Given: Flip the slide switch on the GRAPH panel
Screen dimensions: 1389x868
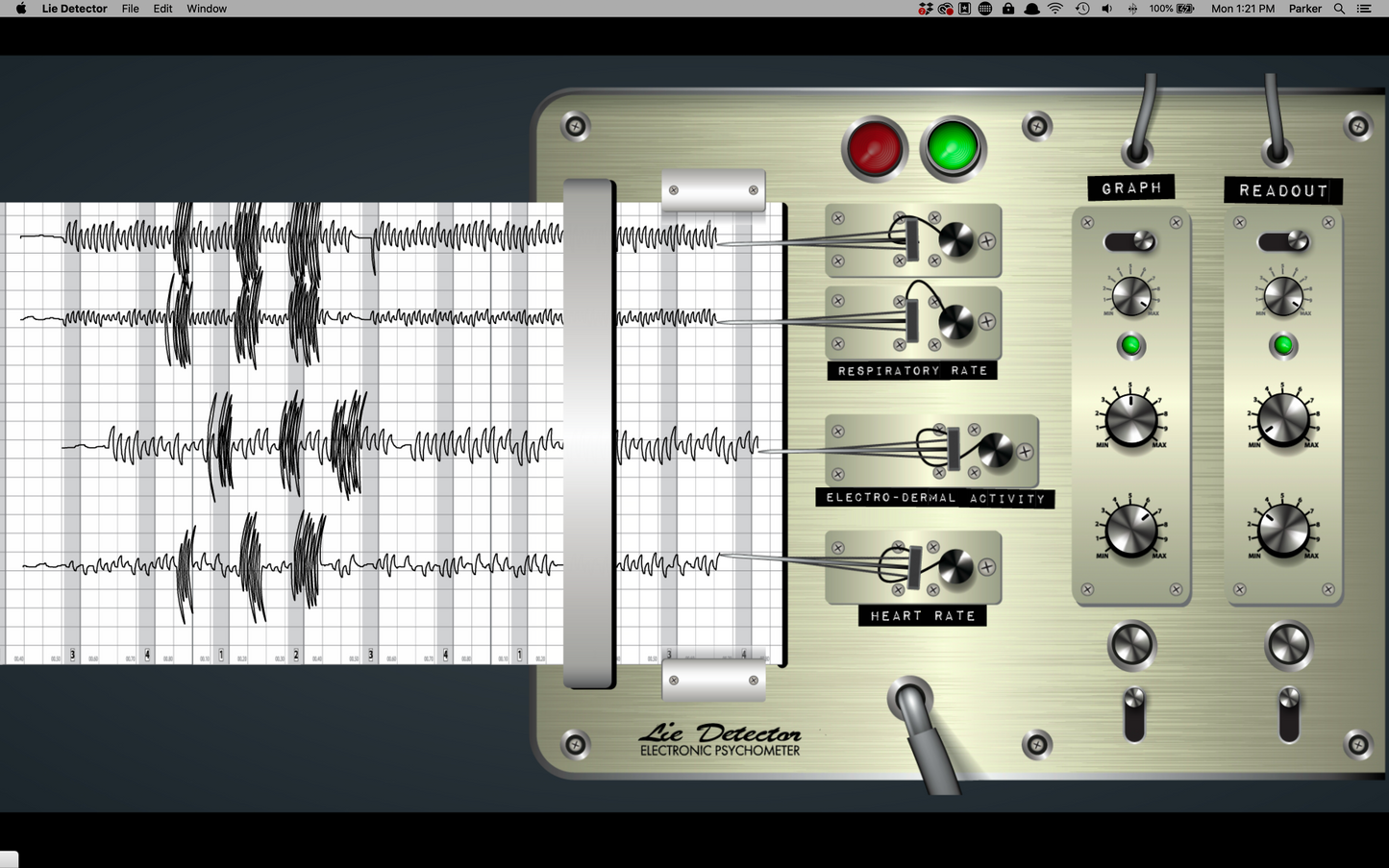Looking at the screenshot, I should click(1130, 241).
